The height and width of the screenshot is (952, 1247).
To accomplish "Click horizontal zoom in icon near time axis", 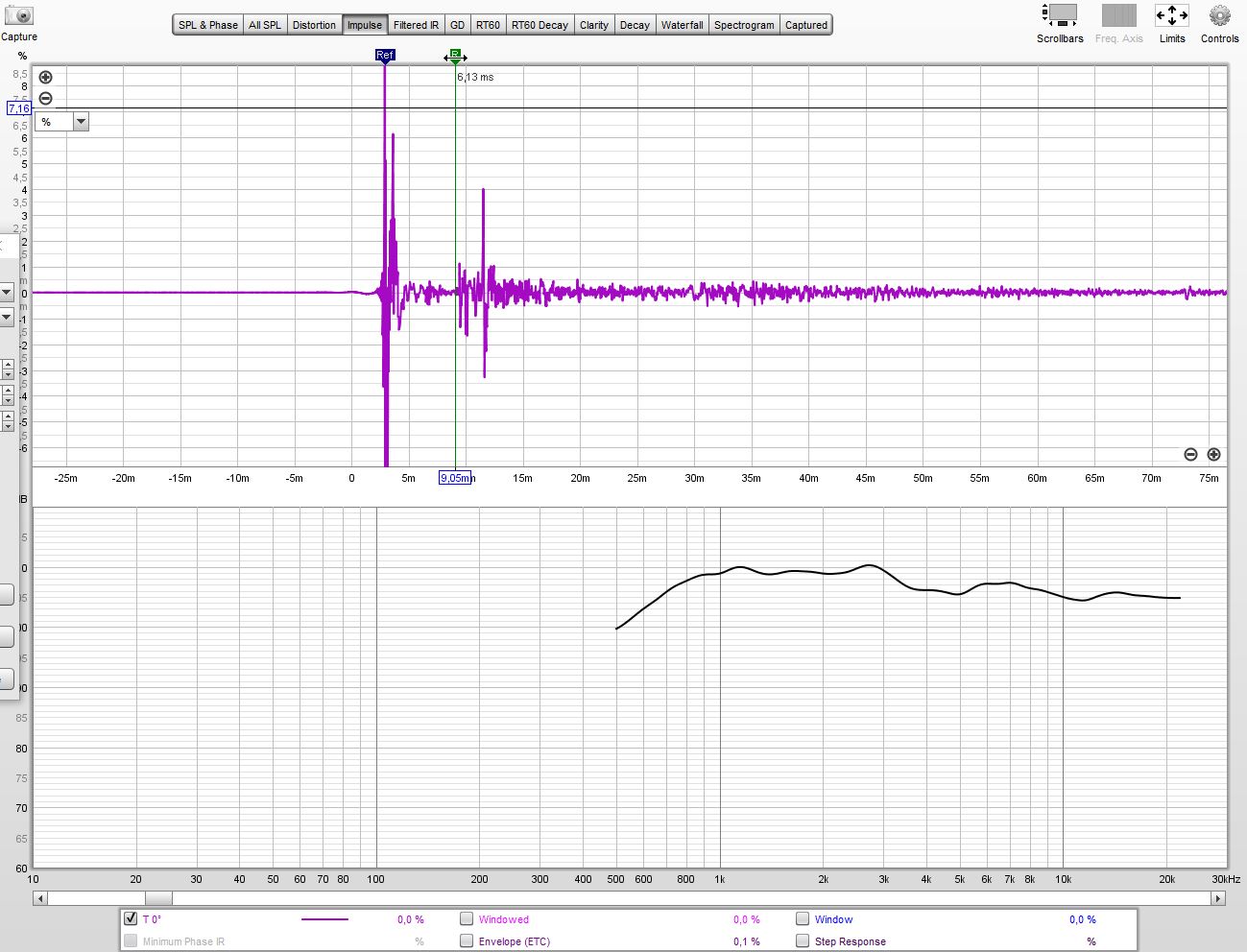I will click(1213, 455).
